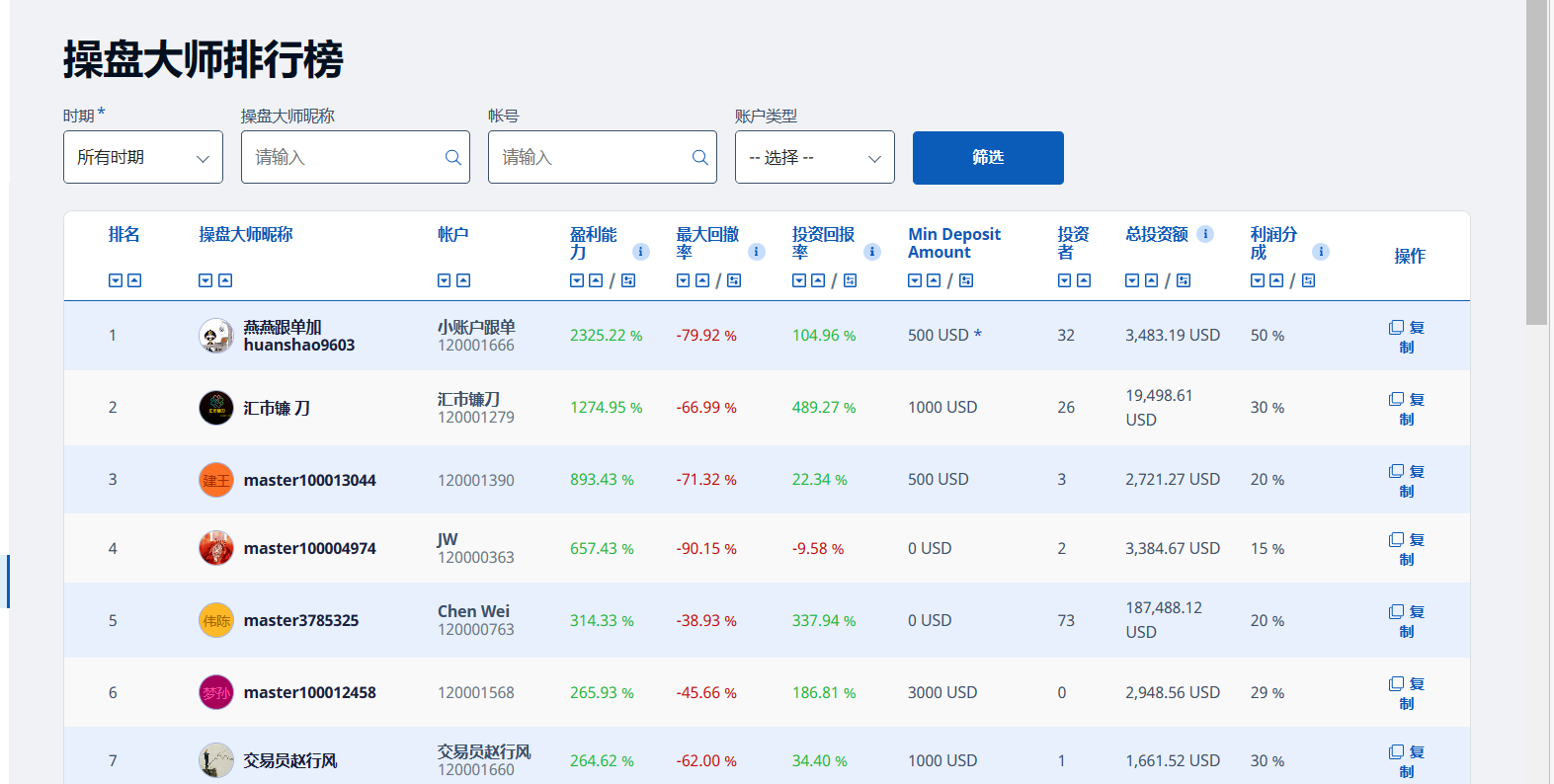1554x784 pixels.
Task: Sort Min Deposit Amount descending
Action: tap(915, 280)
